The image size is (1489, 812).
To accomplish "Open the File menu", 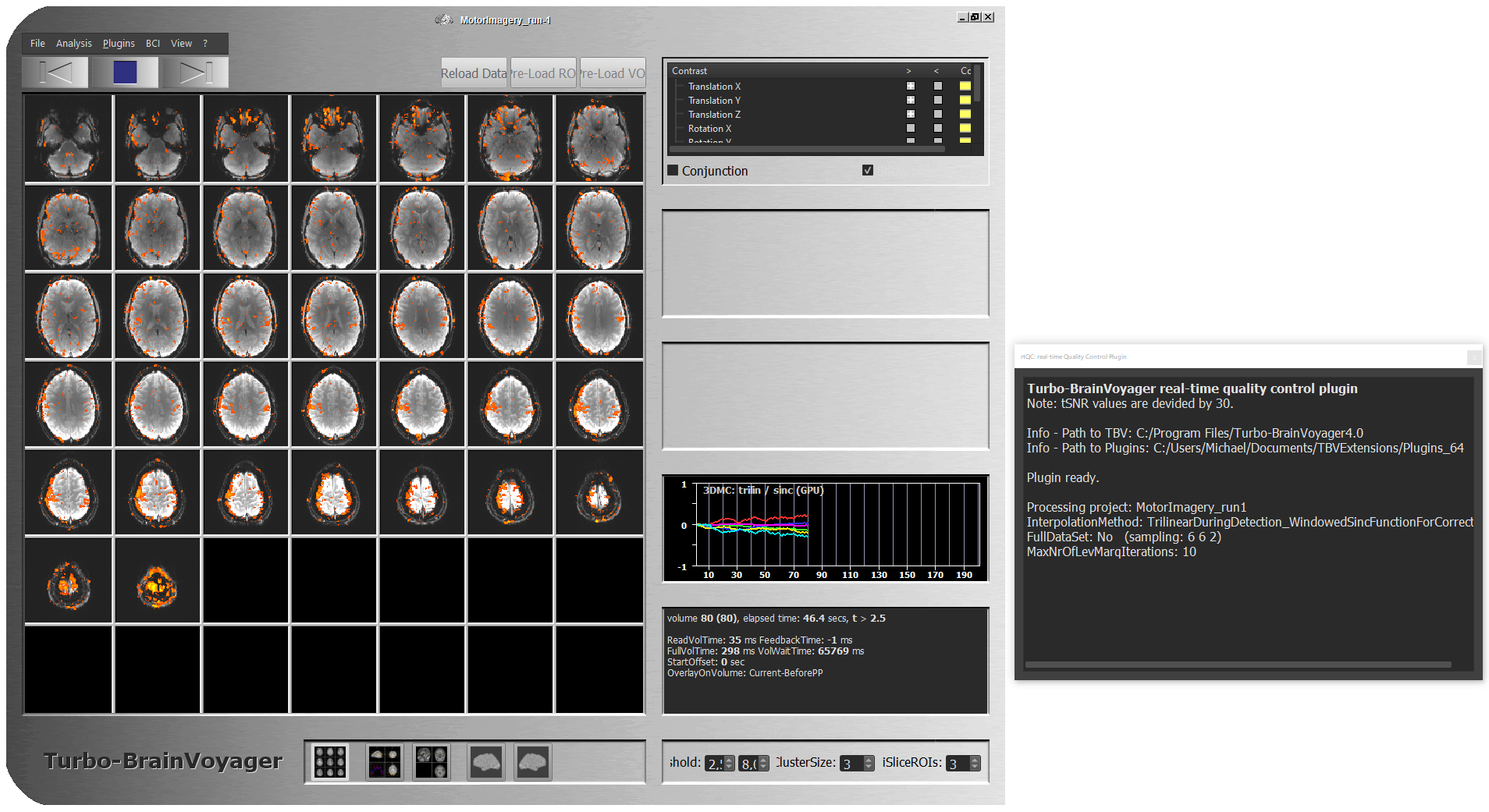I will pyautogui.click(x=37, y=44).
